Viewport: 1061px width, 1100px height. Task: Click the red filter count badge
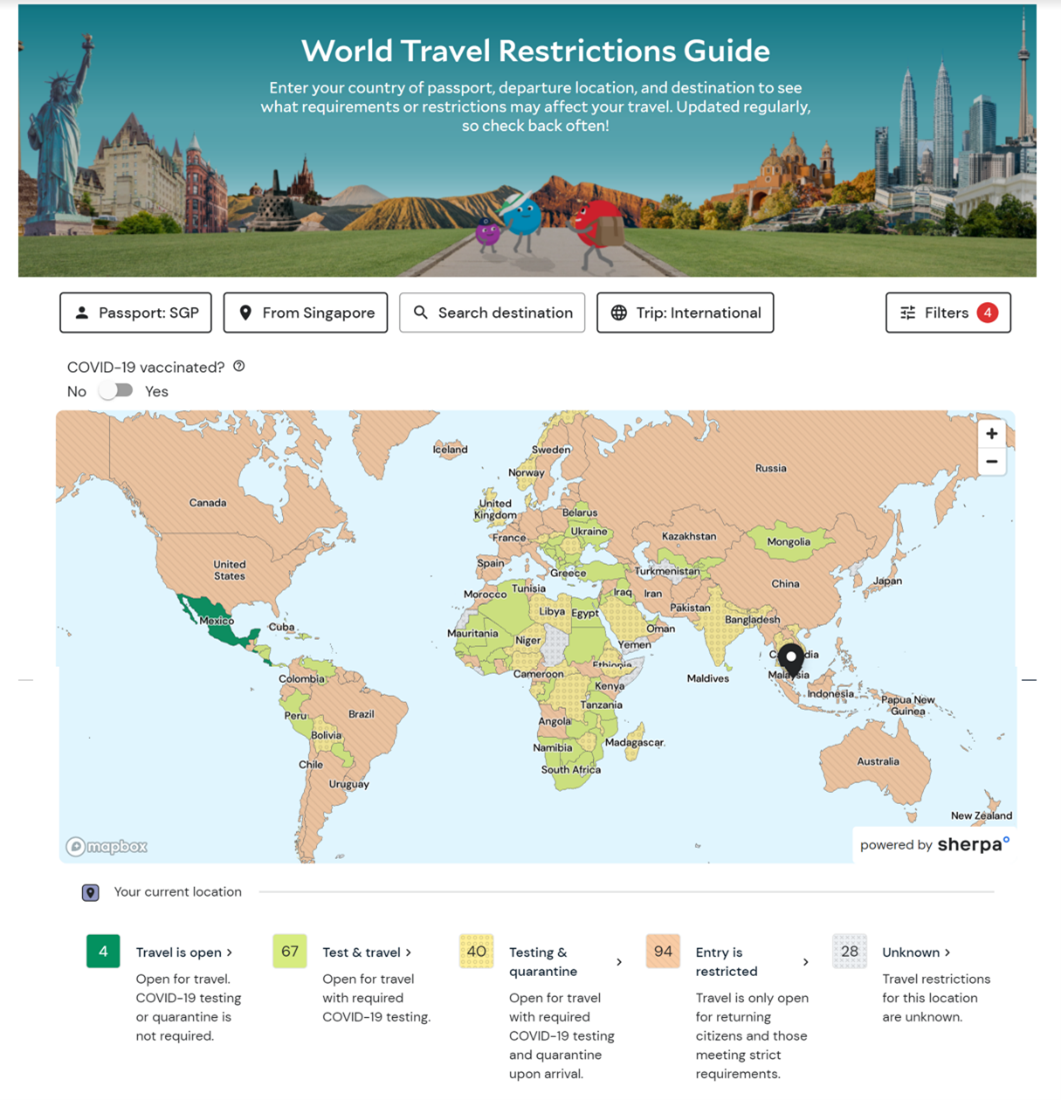click(987, 313)
